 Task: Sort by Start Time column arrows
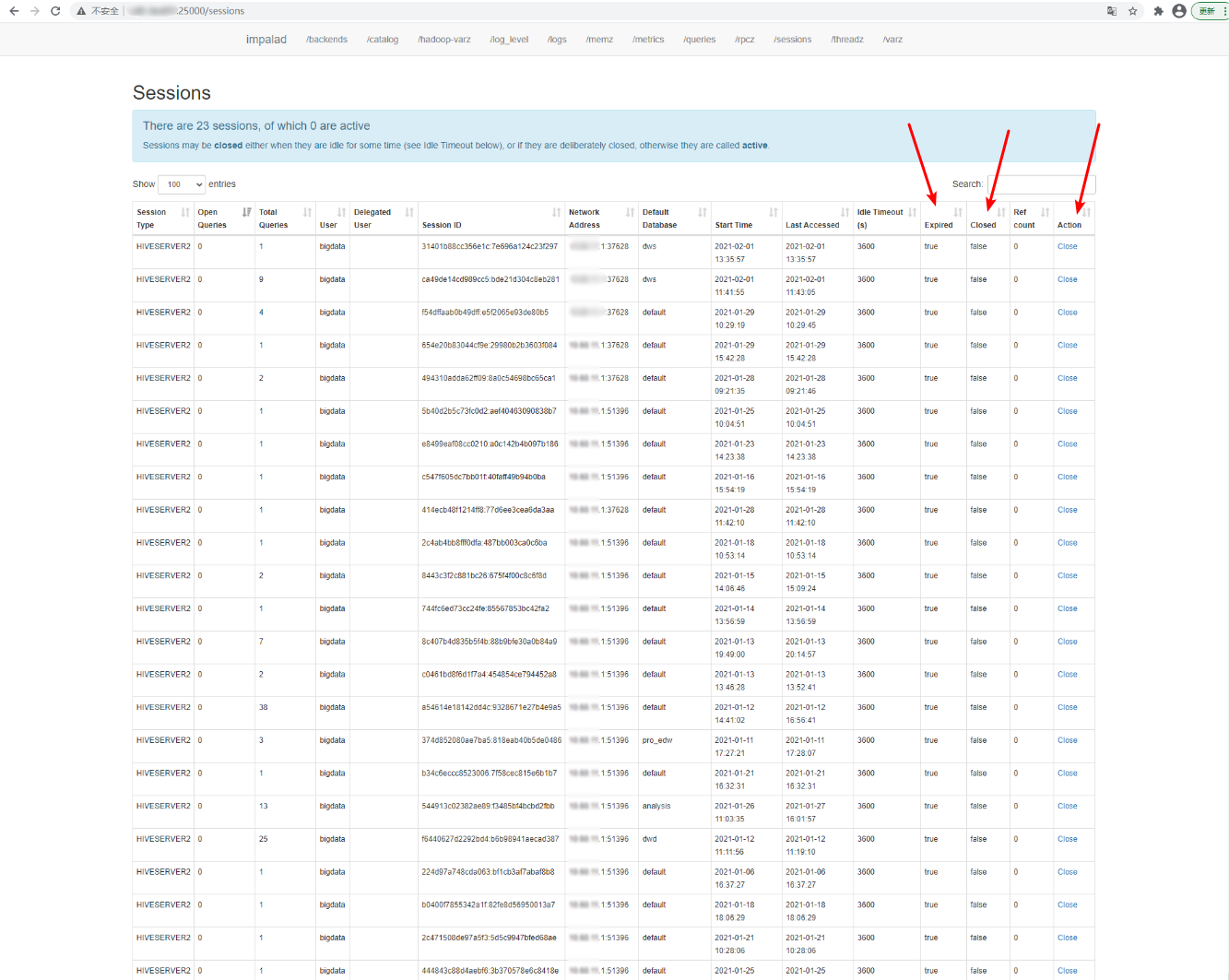pos(774,212)
